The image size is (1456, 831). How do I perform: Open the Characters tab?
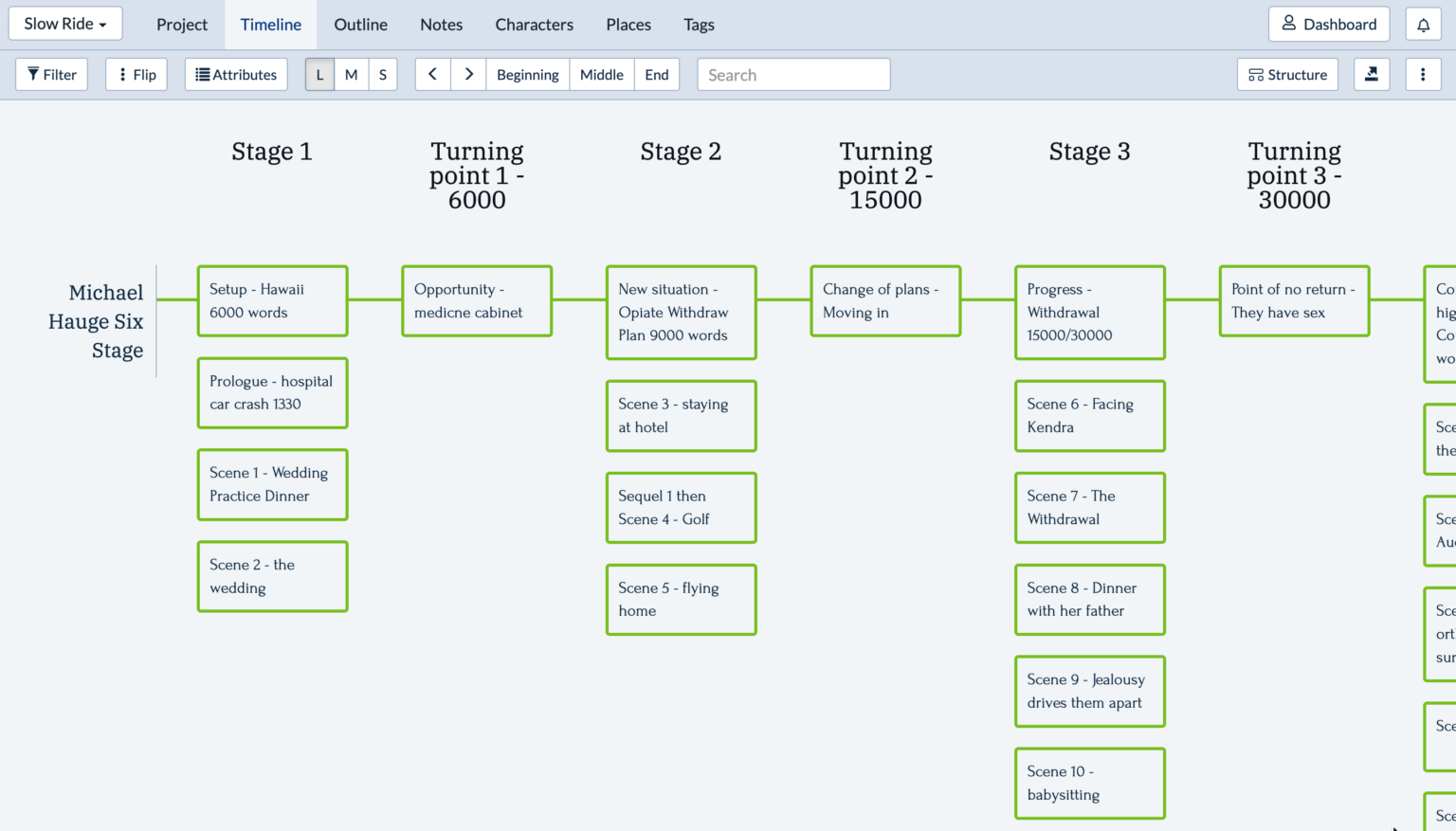coord(534,24)
